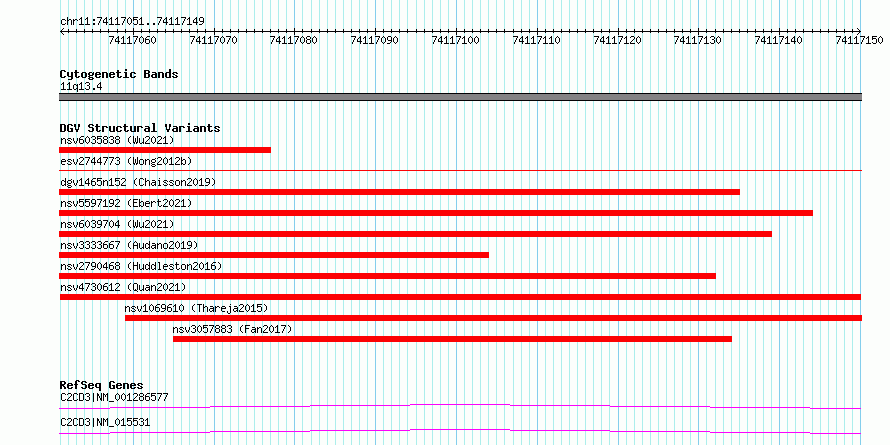890x445 pixels.
Task: Select the red bar under nsv1069610
Action: click(x=493, y=318)
